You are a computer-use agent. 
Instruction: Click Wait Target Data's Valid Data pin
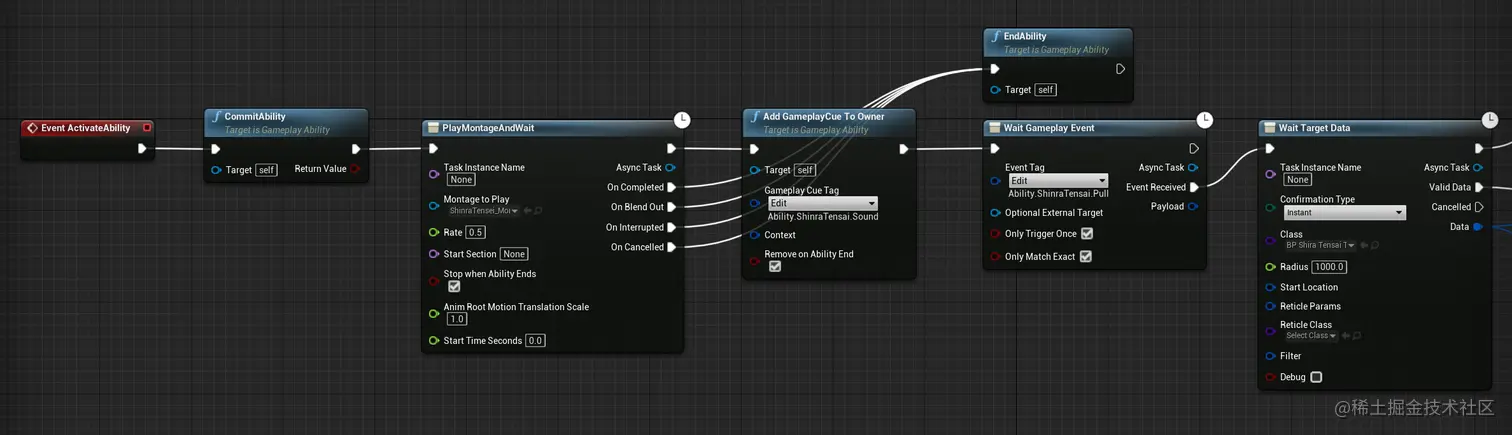click(x=1479, y=187)
